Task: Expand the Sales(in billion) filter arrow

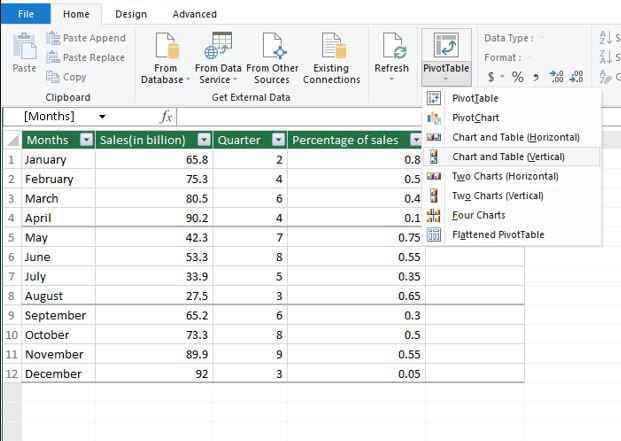Action: click(x=203, y=140)
